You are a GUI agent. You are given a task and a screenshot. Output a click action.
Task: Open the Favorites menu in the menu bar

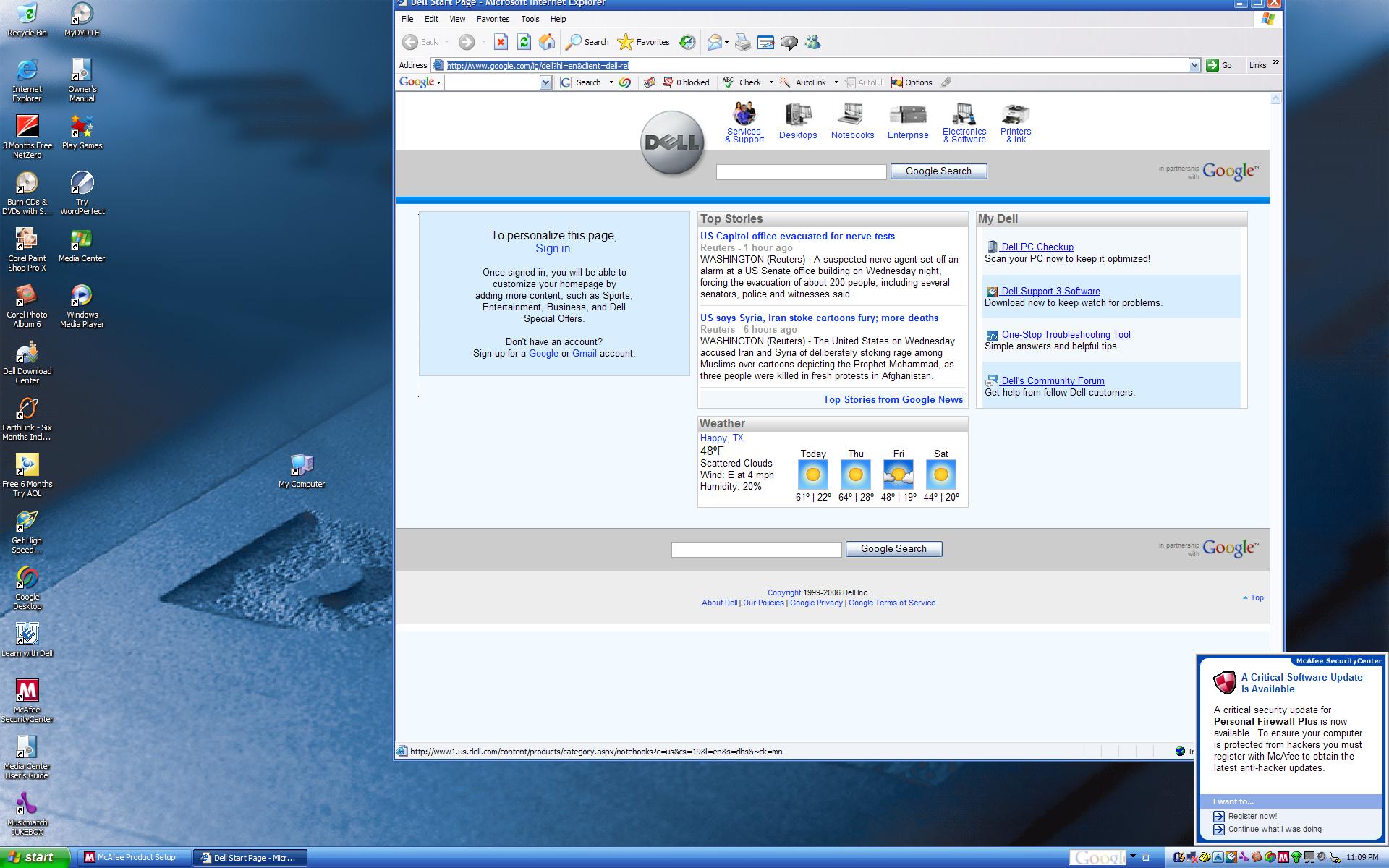coord(493,19)
